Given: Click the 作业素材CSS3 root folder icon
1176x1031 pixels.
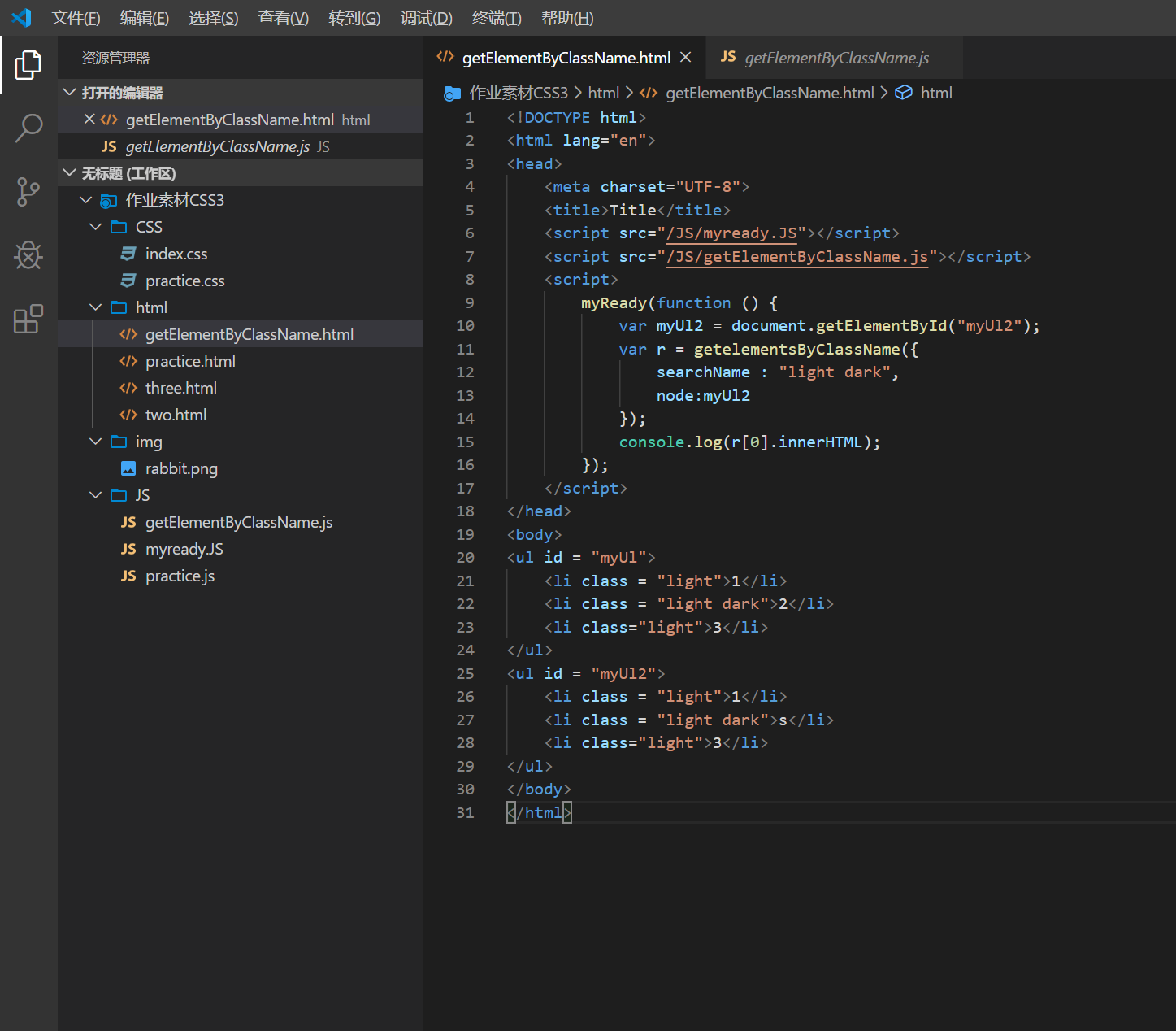Looking at the screenshot, I should pos(108,200).
